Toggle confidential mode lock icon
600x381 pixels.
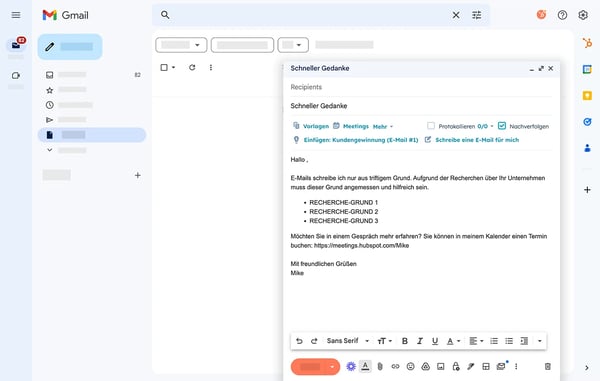click(456, 366)
